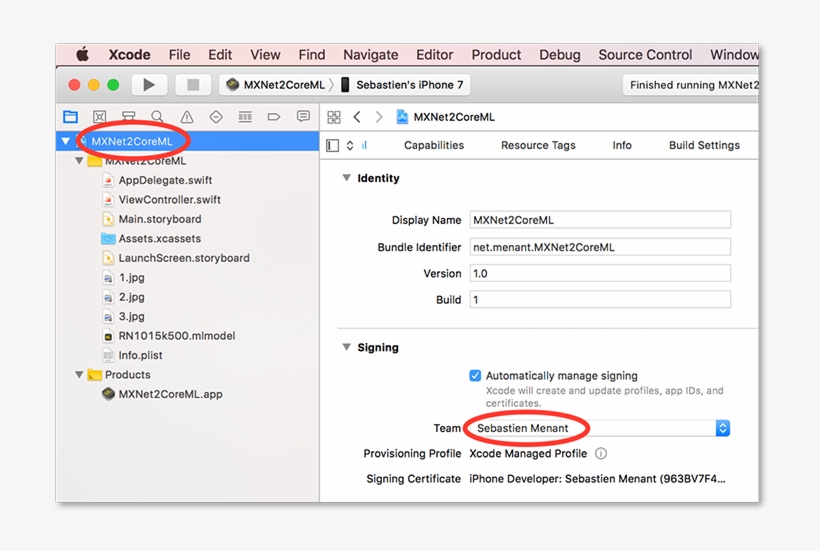This screenshot has width=820, height=551.
Task: Uncheck Automatically manage signing
Action: click(475, 375)
